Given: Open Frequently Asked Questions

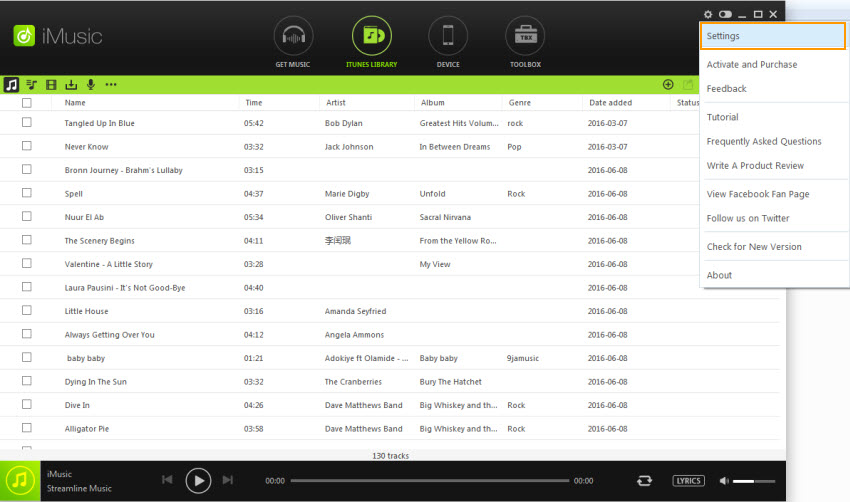Looking at the screenshot, I should click(764, 141).
